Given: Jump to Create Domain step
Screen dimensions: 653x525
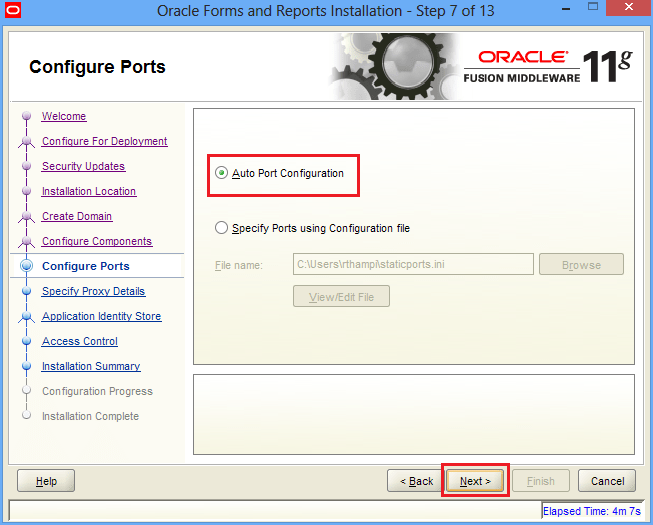Looking at the screenshot, I should (x=77, y=216).
